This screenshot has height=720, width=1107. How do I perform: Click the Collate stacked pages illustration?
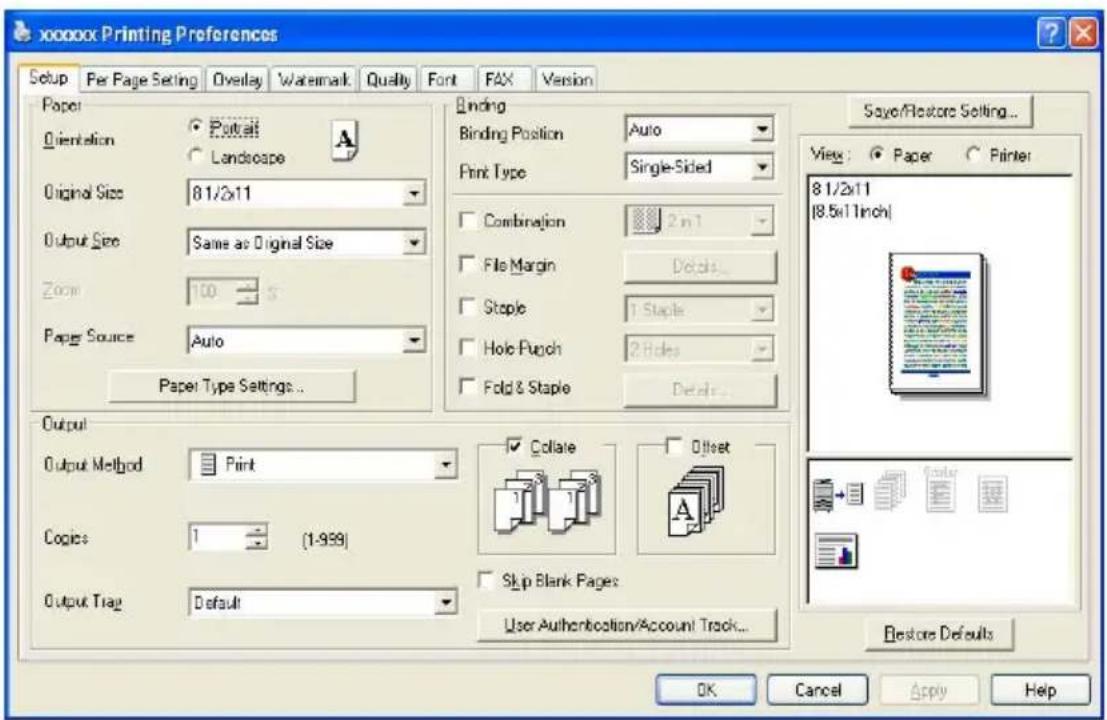547,503
